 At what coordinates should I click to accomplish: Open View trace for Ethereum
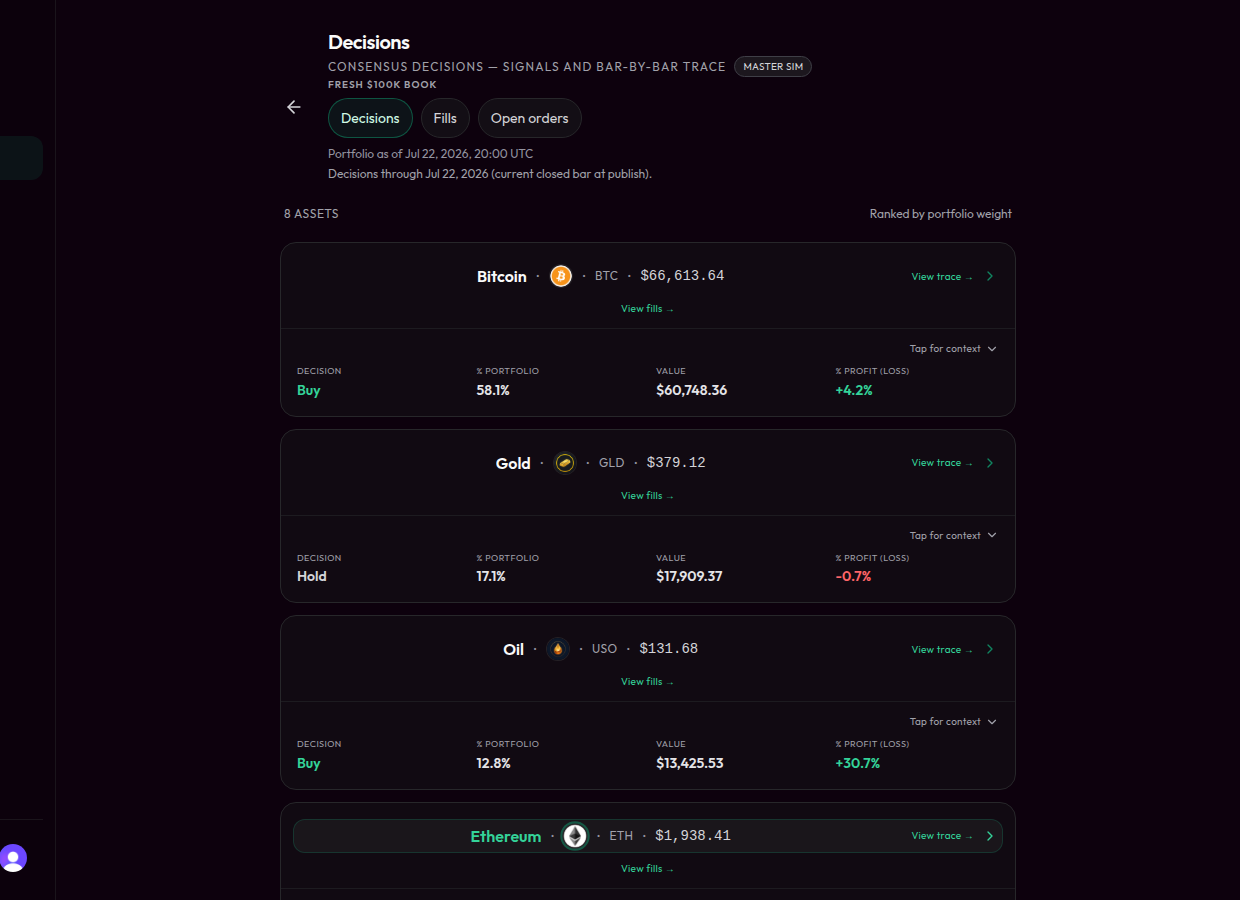942,836
